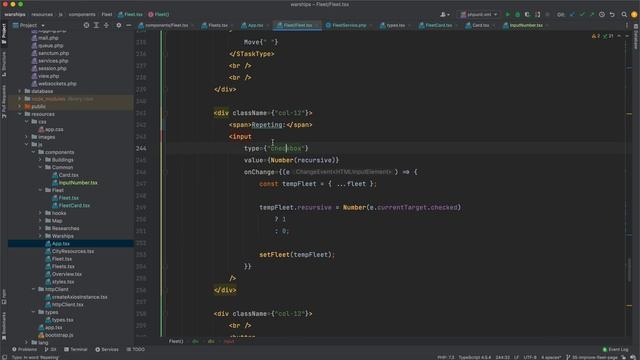Click the 'input' breadcrumb at editor bottom
The height and width of the screenshot is (360, 640).
click(229, 341)
